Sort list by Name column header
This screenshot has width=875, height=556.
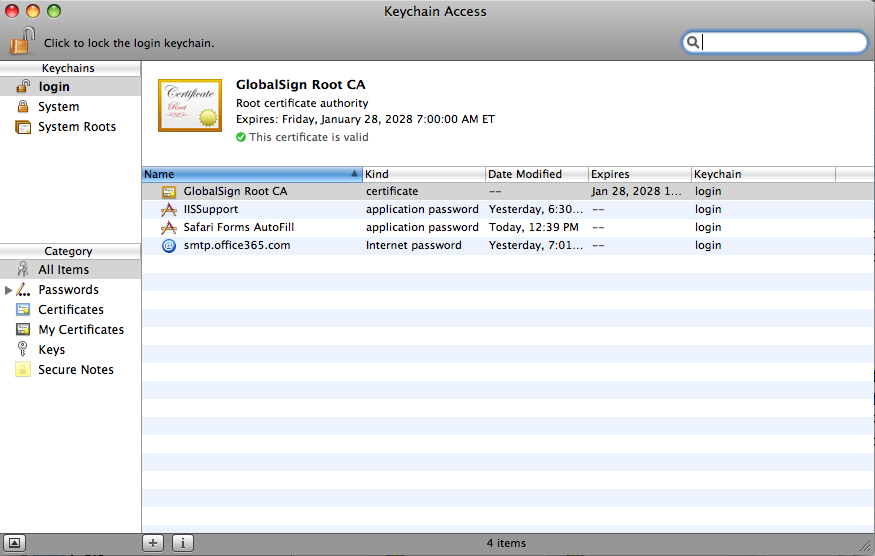pyautogui.click(x=252, y=174)
